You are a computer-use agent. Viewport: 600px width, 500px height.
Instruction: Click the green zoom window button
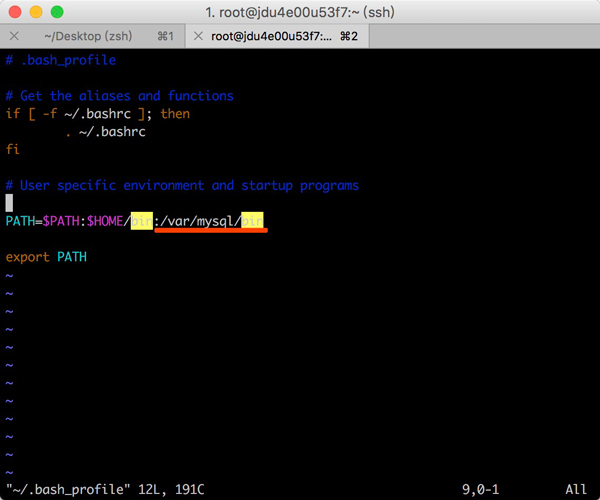click(57, 12)
